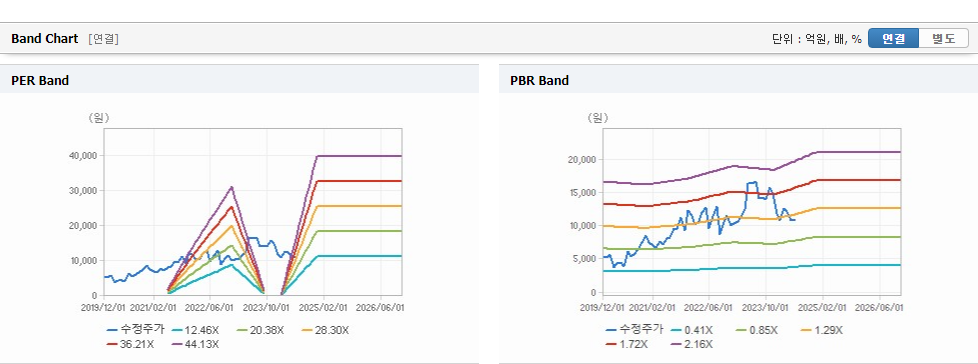Toggle 1.29X legend series

[822, 330]
